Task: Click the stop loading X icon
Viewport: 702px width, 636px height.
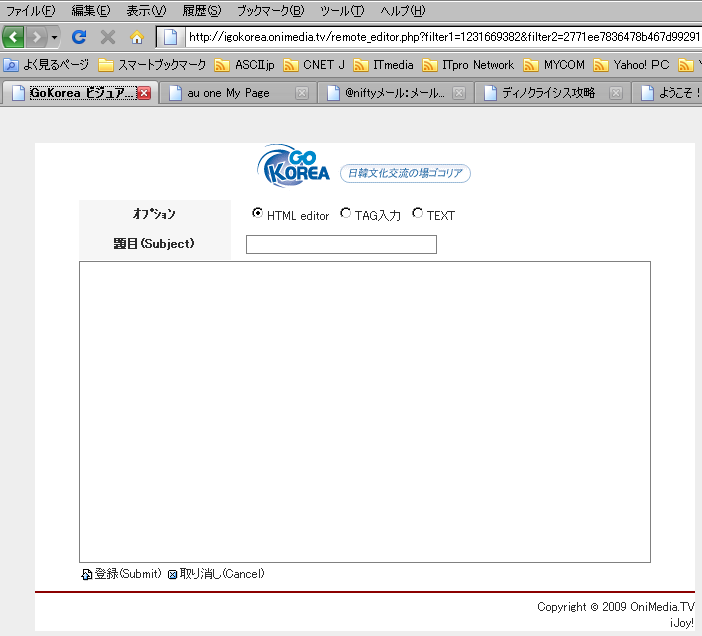Action: 108,37
